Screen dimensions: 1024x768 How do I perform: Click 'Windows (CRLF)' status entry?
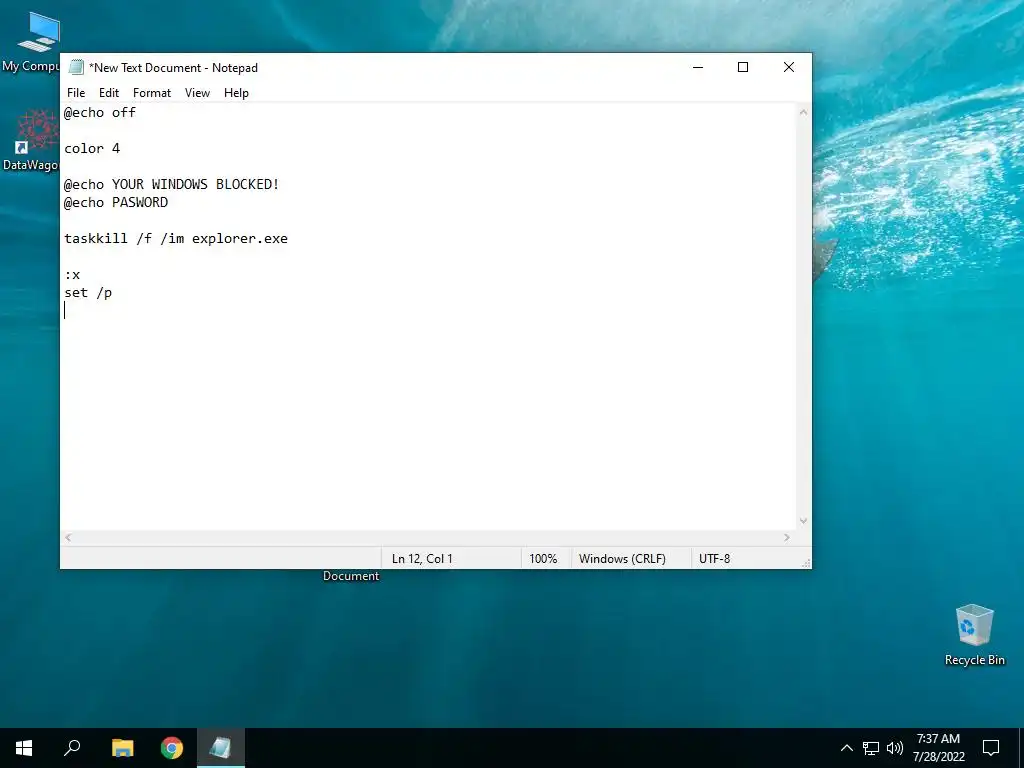(x=622, y=558)
